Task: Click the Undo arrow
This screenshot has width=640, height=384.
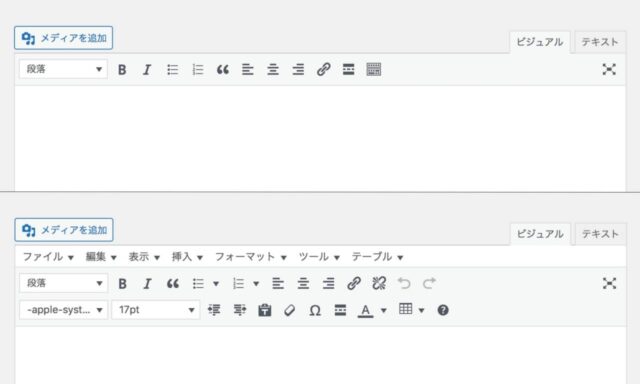Action: pos(404,284)
